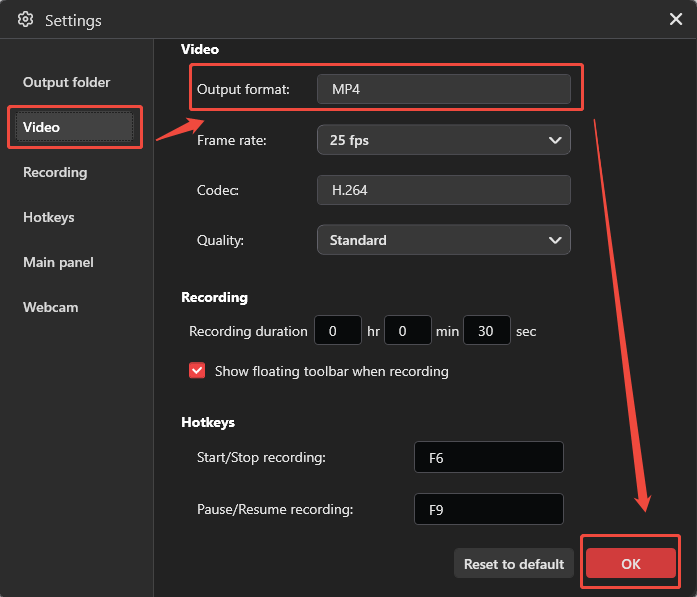Click the recording duration minutes field
Screen dimensions: 697x597
tap(408, 330)
